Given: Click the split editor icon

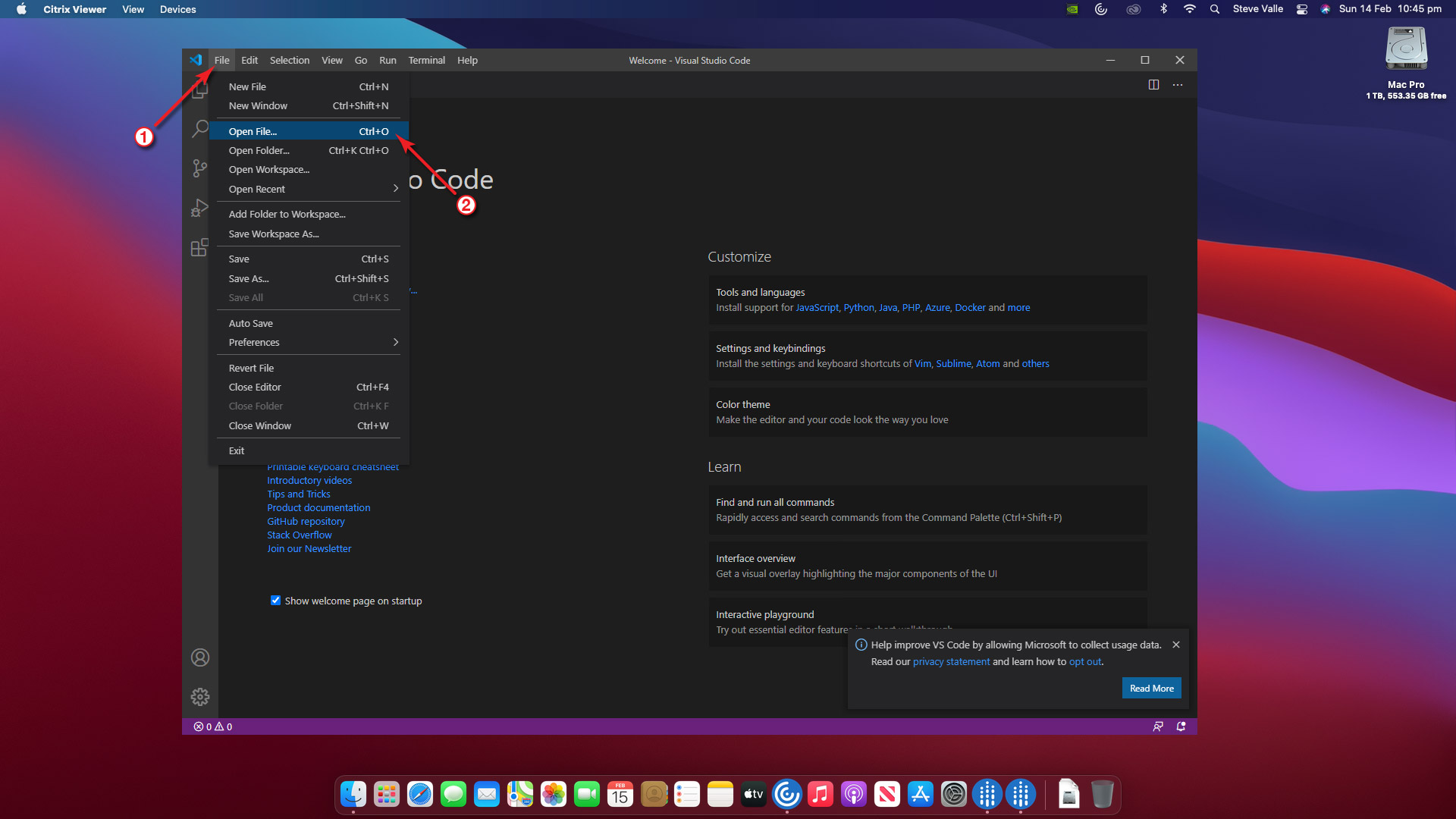Looking at the screenshot, I should (1153, 85).
